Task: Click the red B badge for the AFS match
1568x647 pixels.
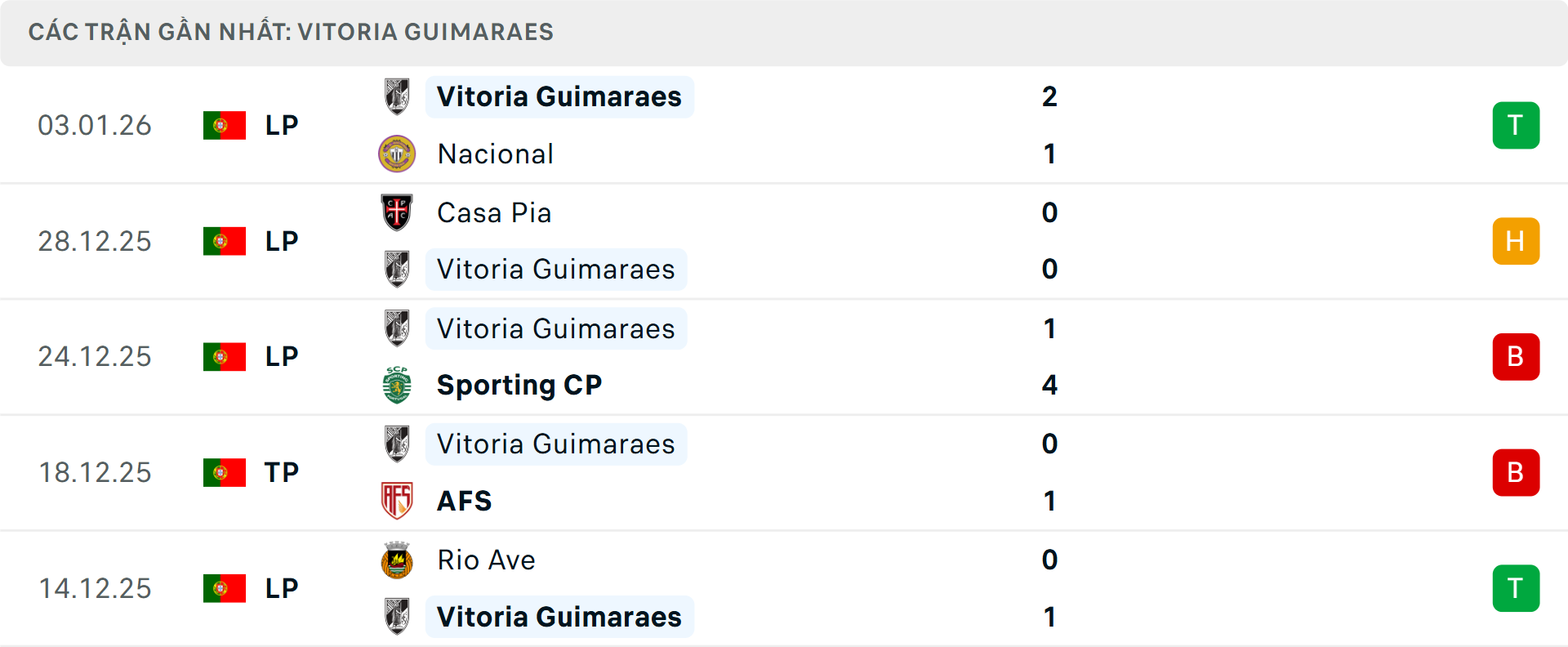Action: (x=1516, y=472)
